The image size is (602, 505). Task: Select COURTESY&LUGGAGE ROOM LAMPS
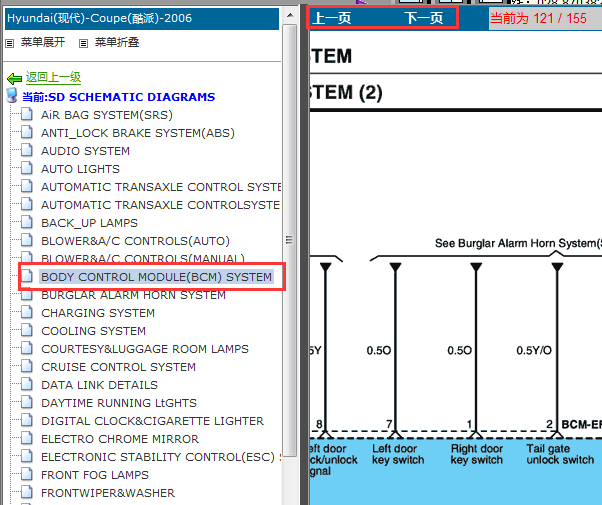tap(145, 349)
